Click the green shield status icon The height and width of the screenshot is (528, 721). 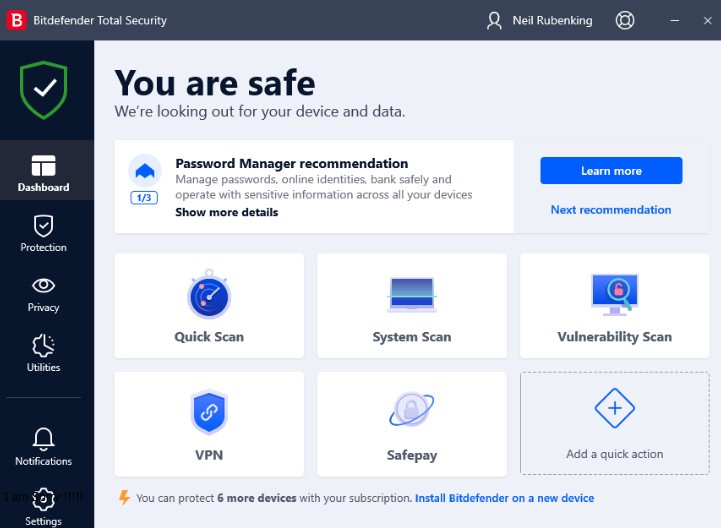[44, 90]
